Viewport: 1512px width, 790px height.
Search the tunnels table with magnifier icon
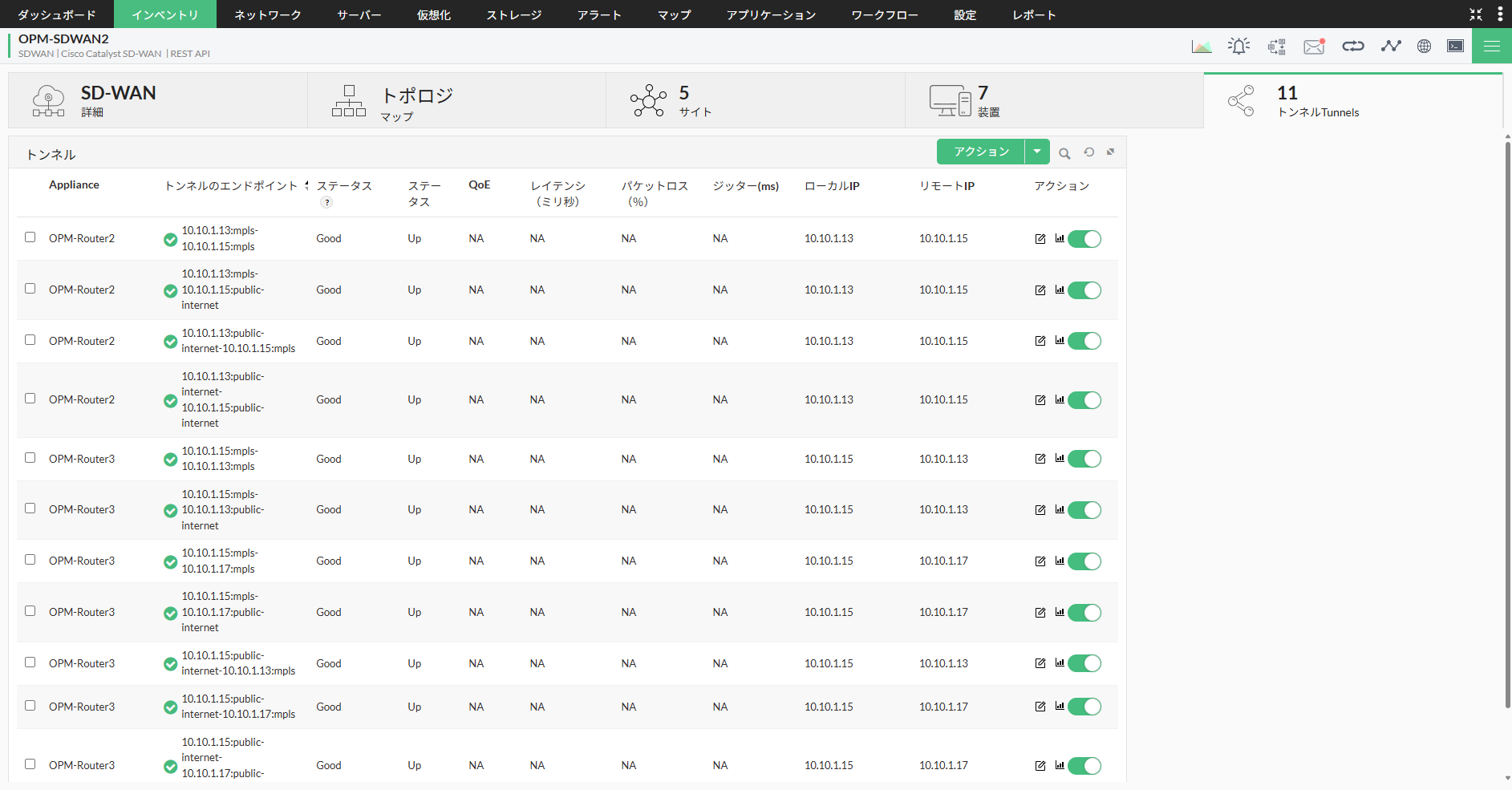click(1064, 153)
